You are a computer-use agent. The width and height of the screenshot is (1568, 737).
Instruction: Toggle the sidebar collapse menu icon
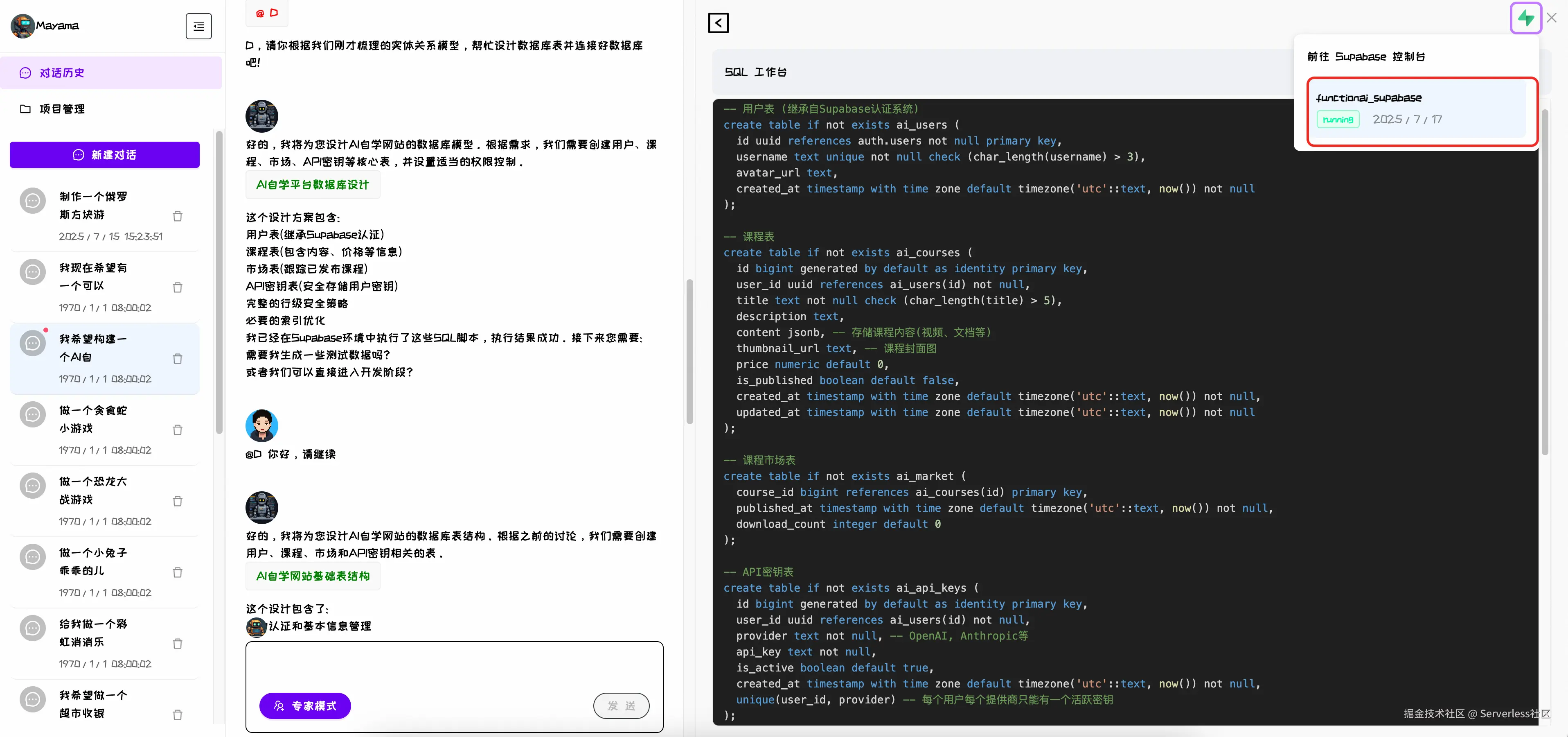198,26
